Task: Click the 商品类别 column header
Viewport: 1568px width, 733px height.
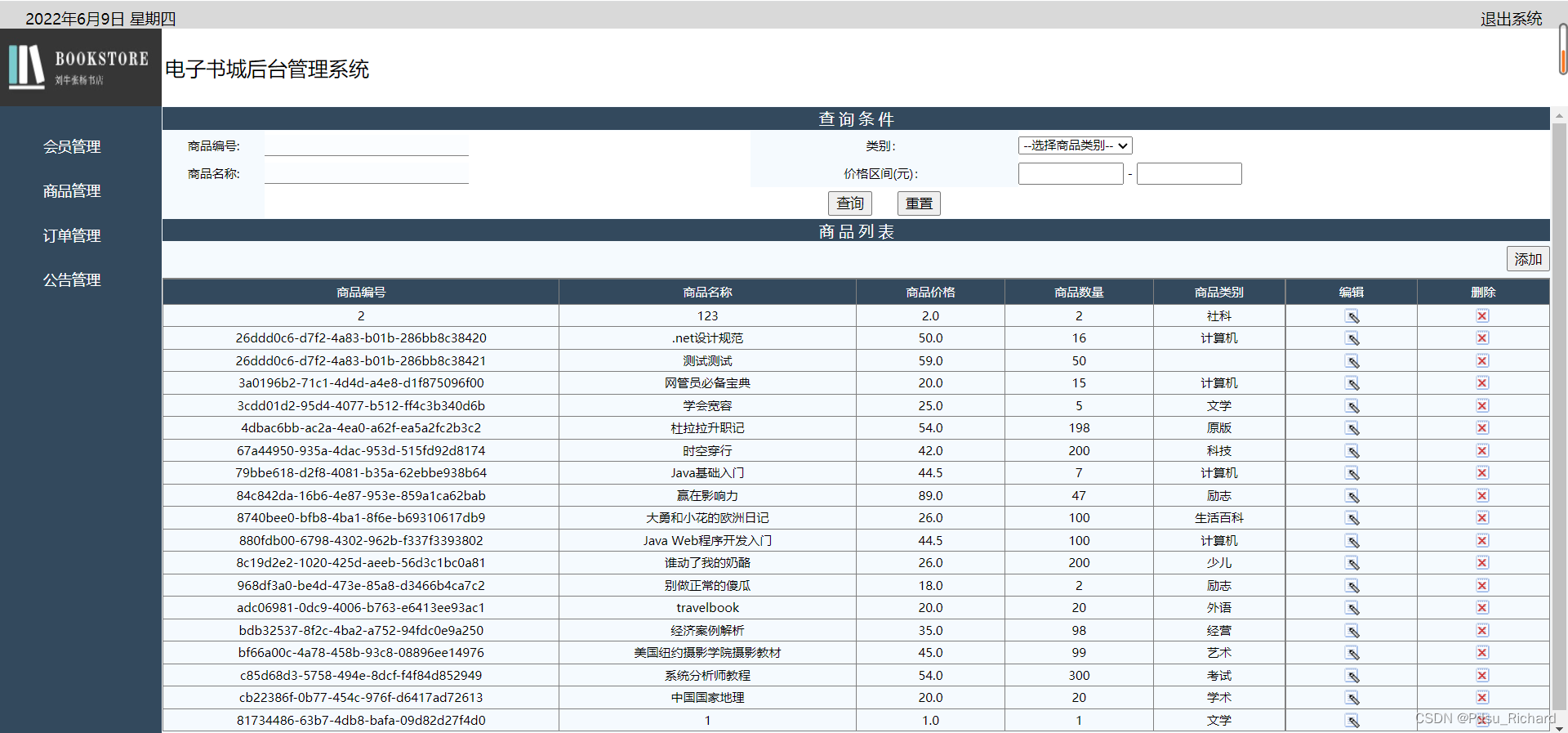Action: [x=1219, y=293]
